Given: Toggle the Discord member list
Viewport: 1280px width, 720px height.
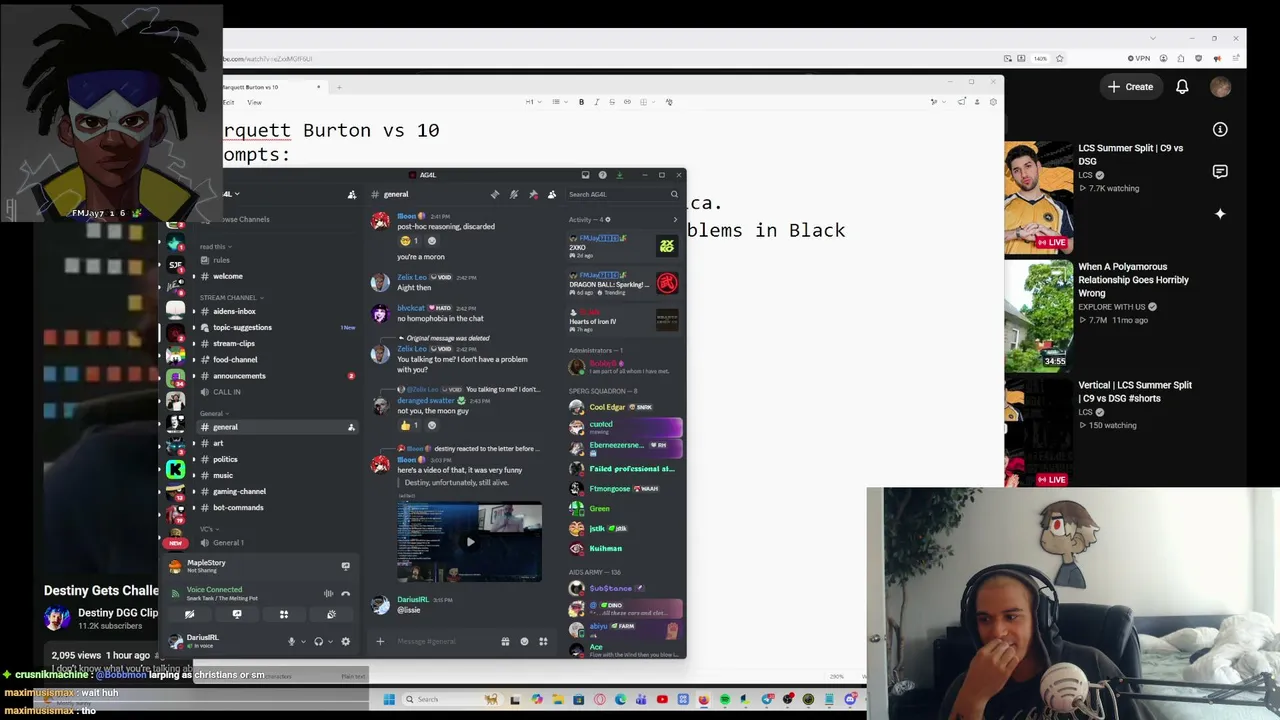Looking at the screenshot, I should click(552, 194).
